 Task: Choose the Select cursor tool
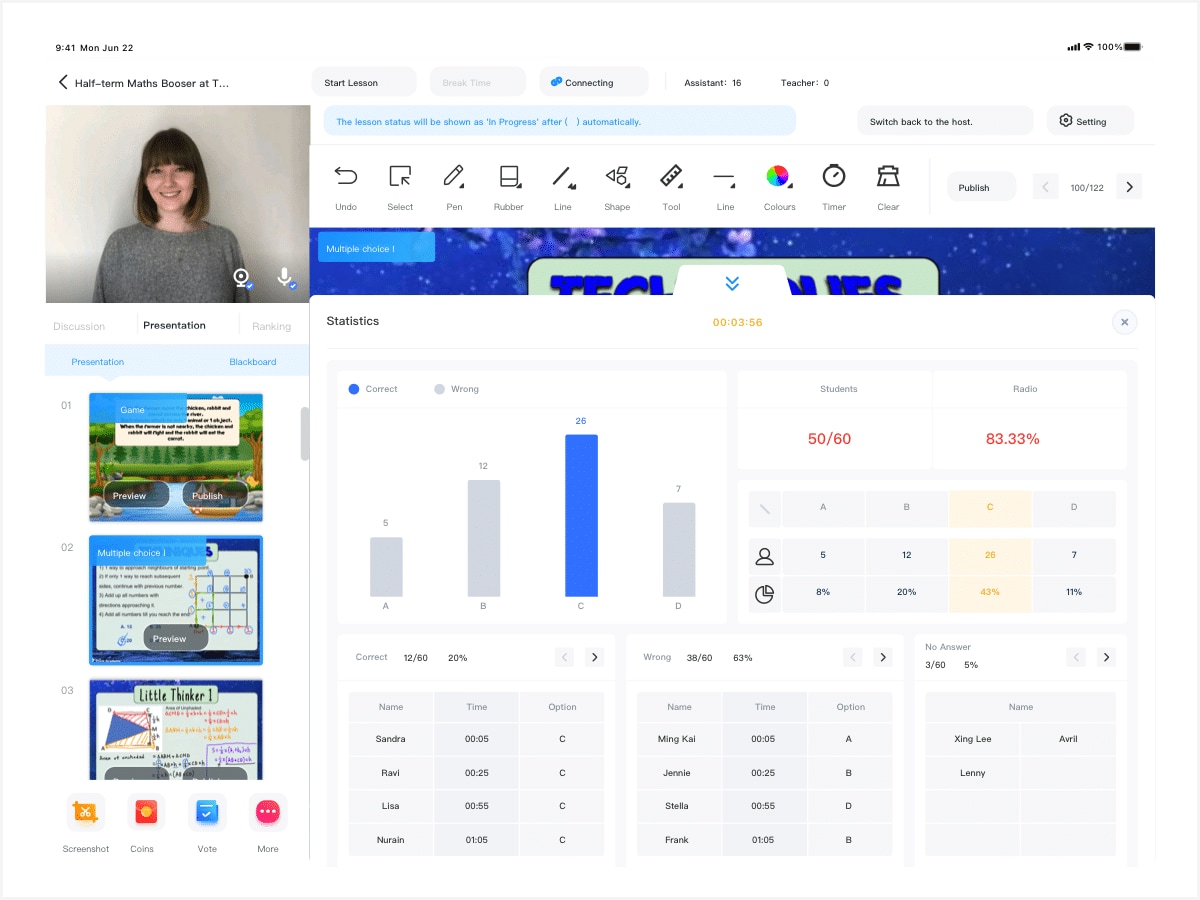point(400,177)
